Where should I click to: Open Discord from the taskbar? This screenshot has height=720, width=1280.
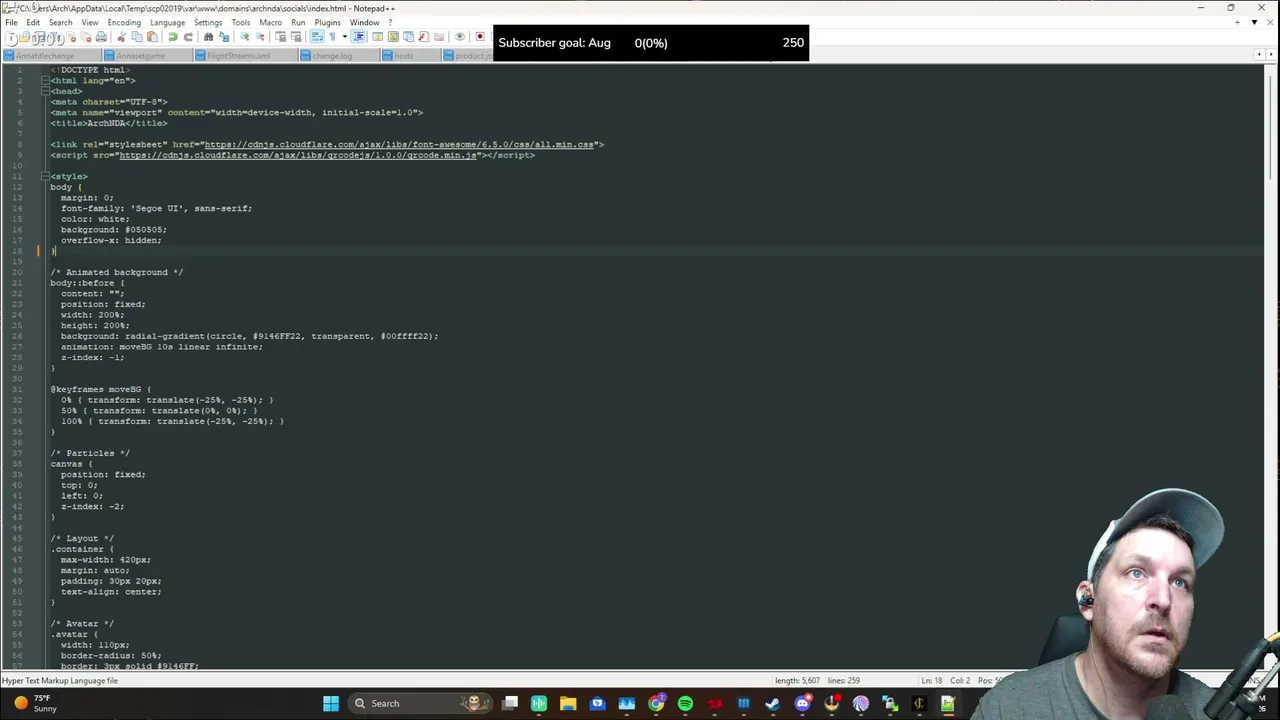pos(802,703)
